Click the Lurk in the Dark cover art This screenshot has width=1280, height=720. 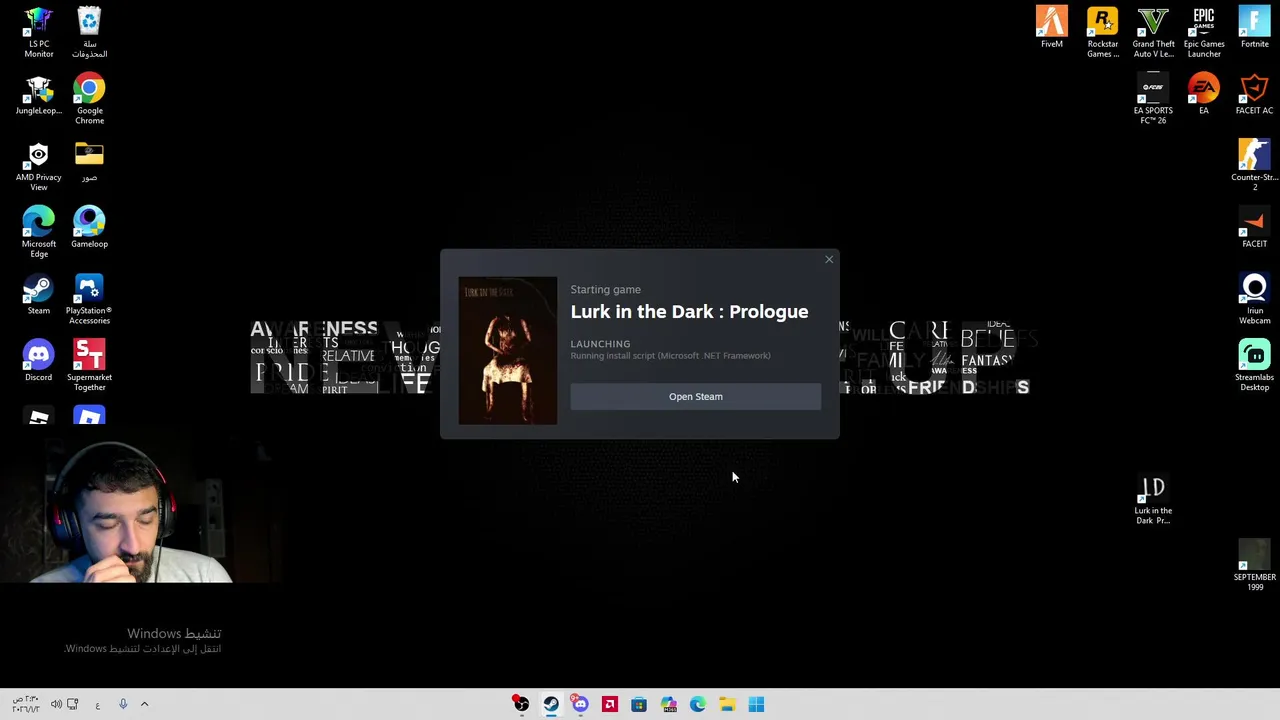(x=508, y=351)
